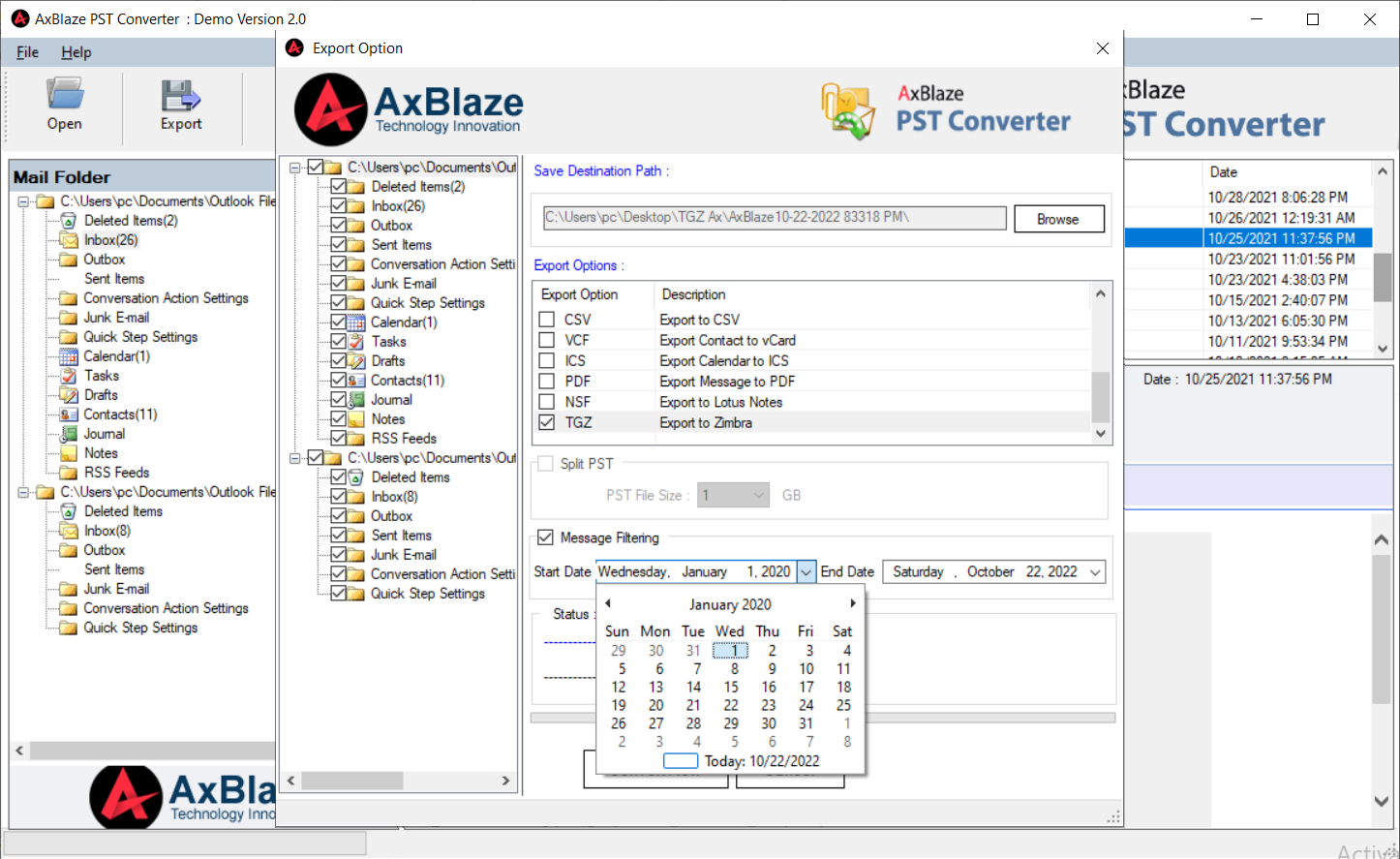
Task: Open the End Date dropdown arrow
Action: click(x=1095, y=572)
